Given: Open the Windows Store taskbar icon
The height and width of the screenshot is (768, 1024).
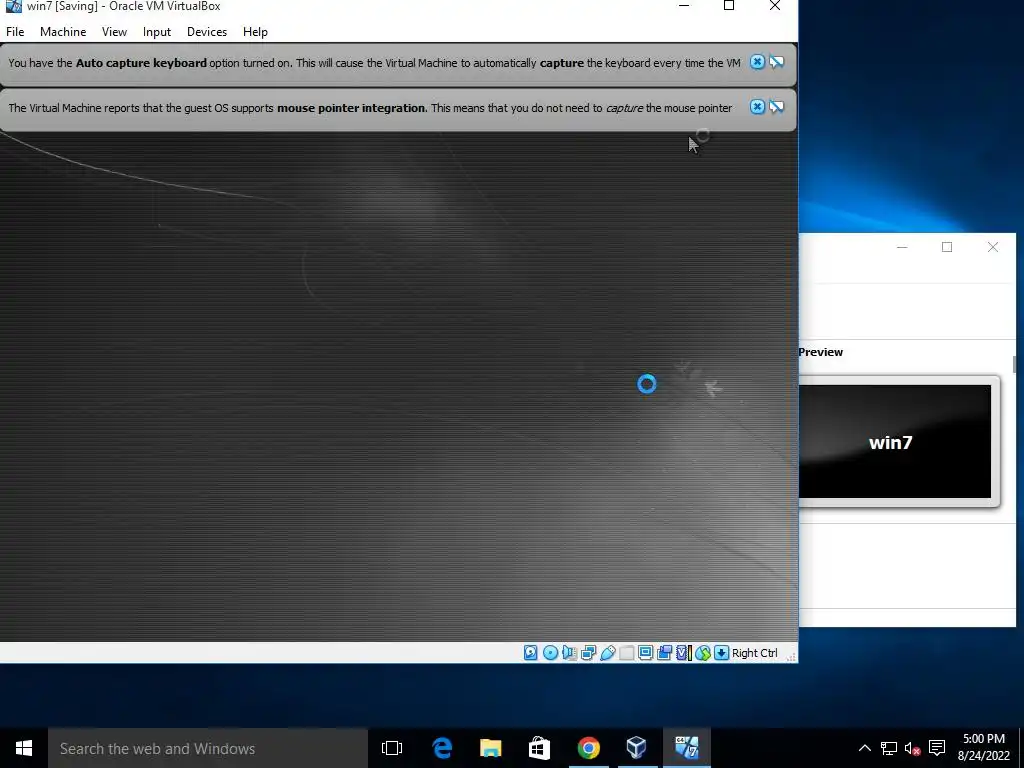Looking at the screenshot, I should tap(539, 748).
